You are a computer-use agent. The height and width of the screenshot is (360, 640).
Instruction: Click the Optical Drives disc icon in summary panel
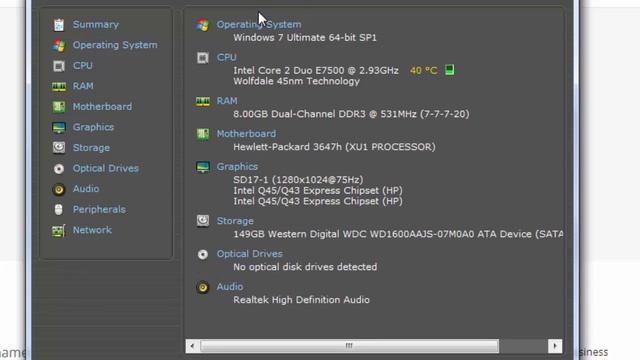[203, 254]
